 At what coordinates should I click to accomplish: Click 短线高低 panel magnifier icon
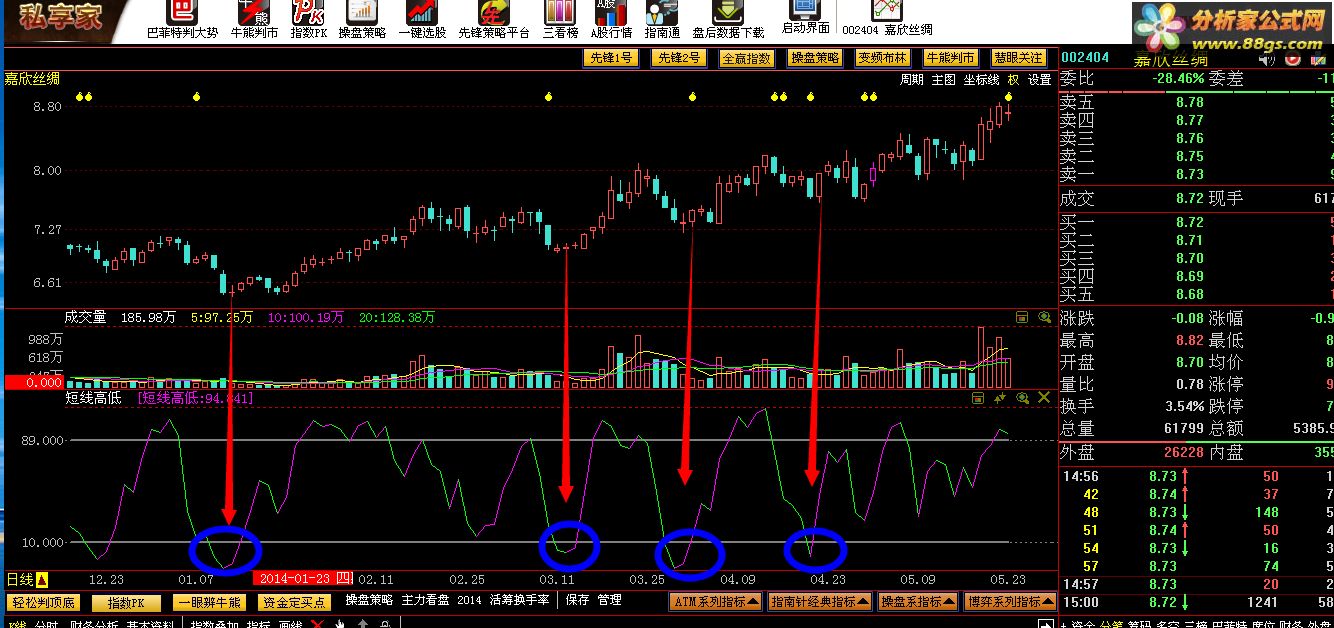click(1022, 398)
